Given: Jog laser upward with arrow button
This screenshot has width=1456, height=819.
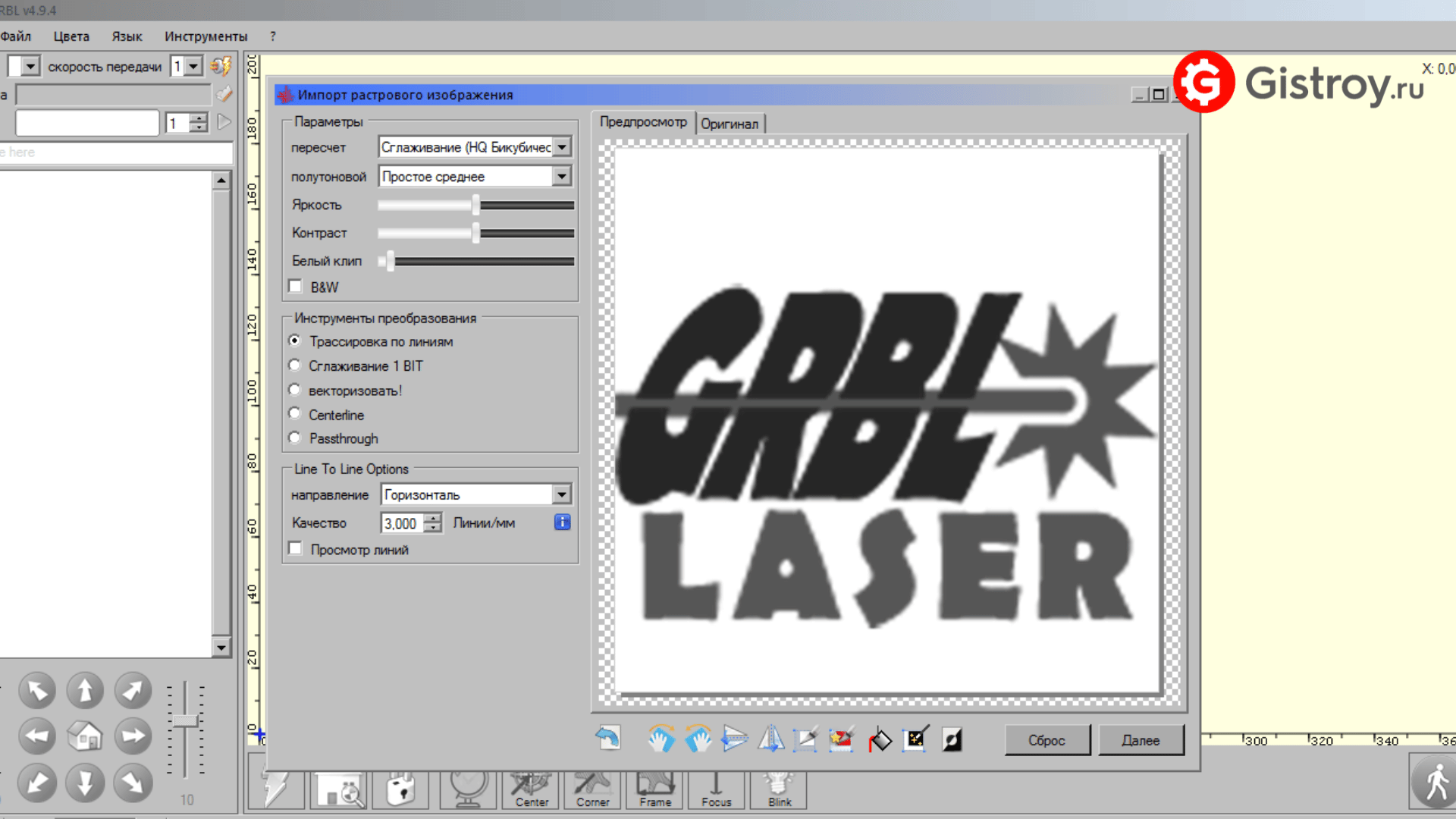Looking at the screenshot, I should tap(85, 690).
